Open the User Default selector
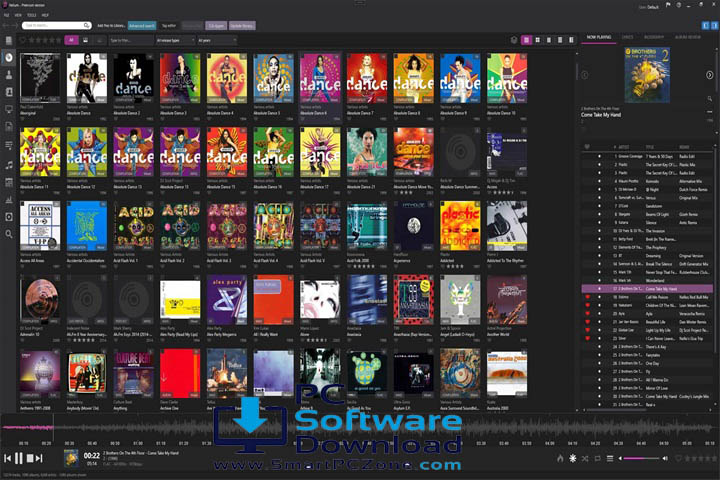This screenshot has width=720, height=480. pyautogui.click(x=649, y=6)
